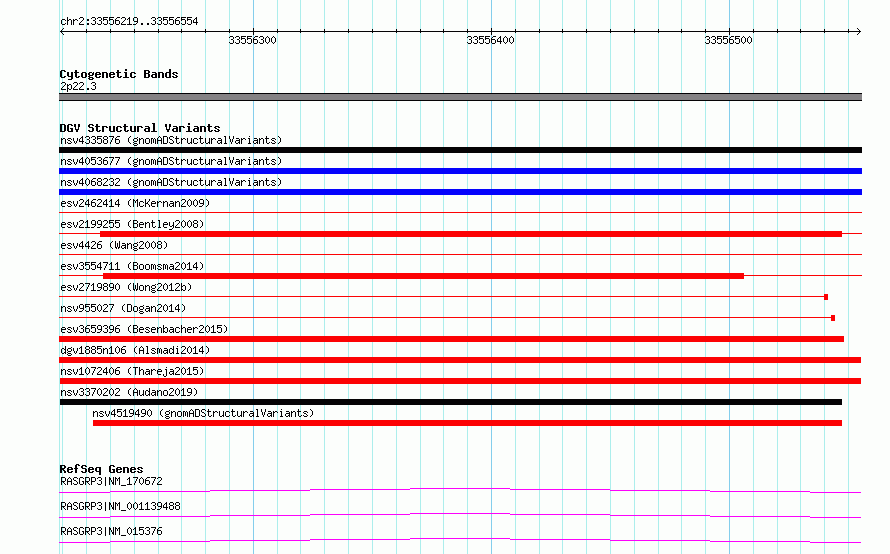This screenshot has width=890, height=554.
Task: Open variant nsv4519490 label
Action: pyautogui.click(x=203, y=413)
